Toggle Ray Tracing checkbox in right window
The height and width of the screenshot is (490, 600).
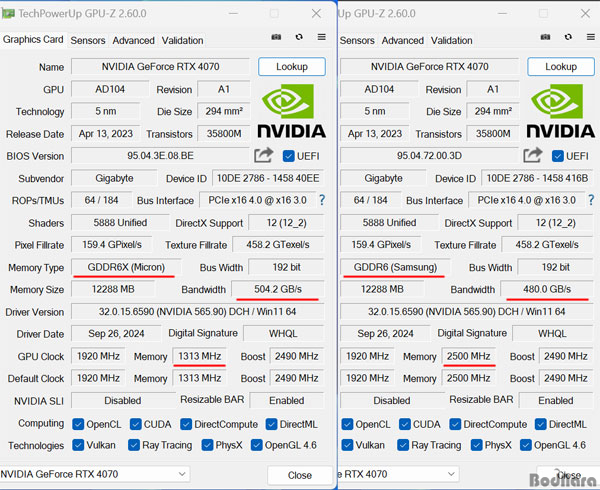click(403, 445)
